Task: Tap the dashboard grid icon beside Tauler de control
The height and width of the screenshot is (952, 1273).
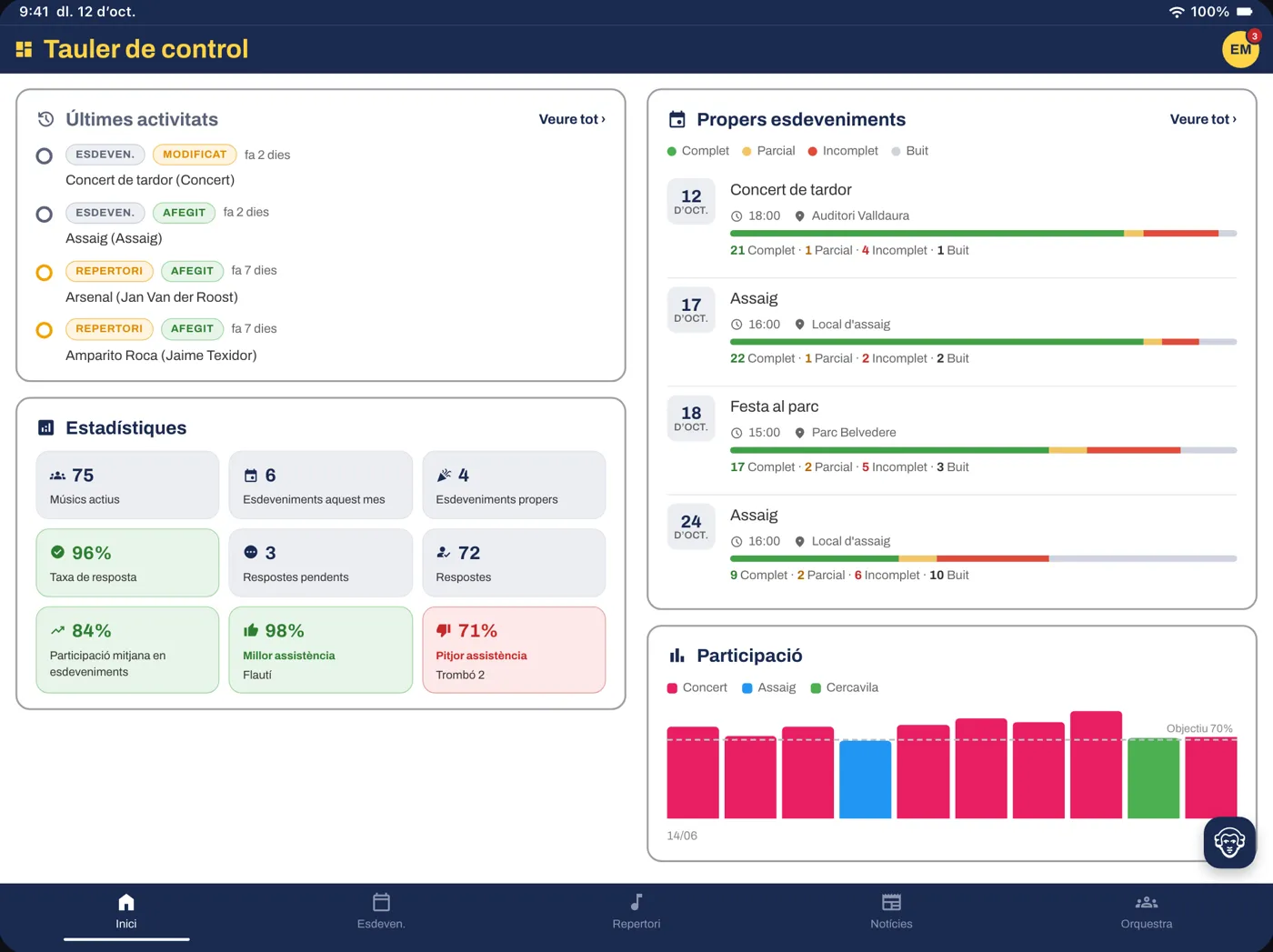Action: [25, 49]
